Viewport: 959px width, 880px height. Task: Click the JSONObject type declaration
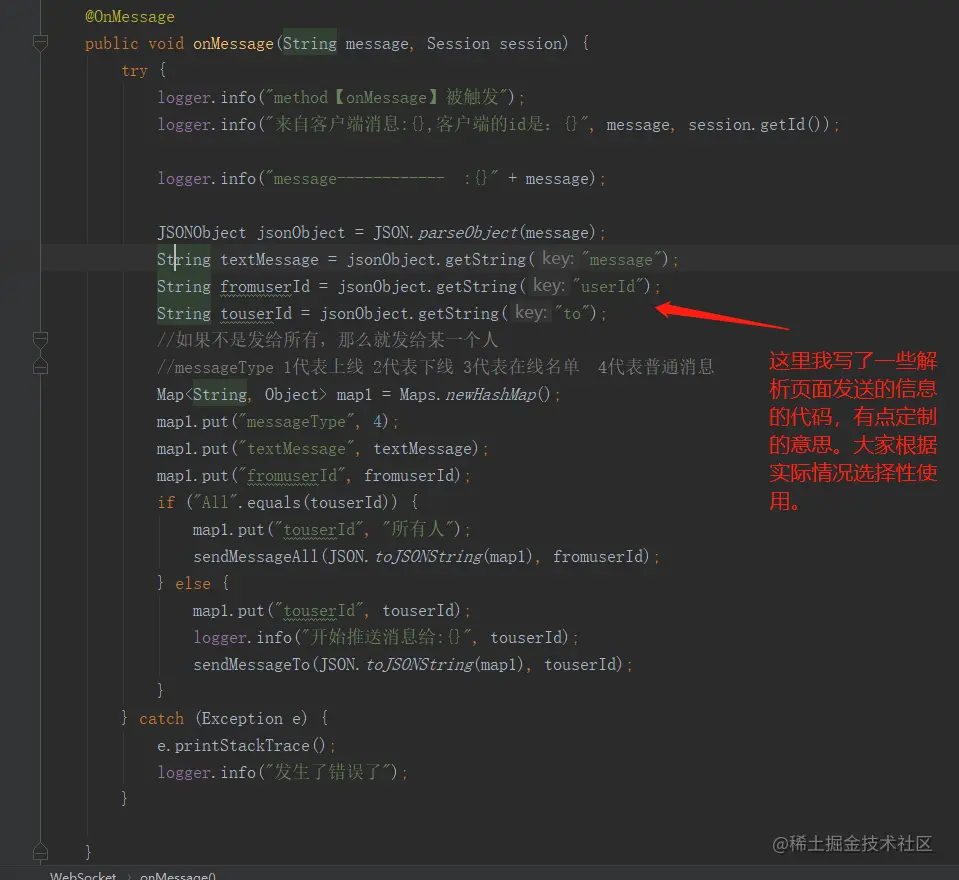pos(202,232)
